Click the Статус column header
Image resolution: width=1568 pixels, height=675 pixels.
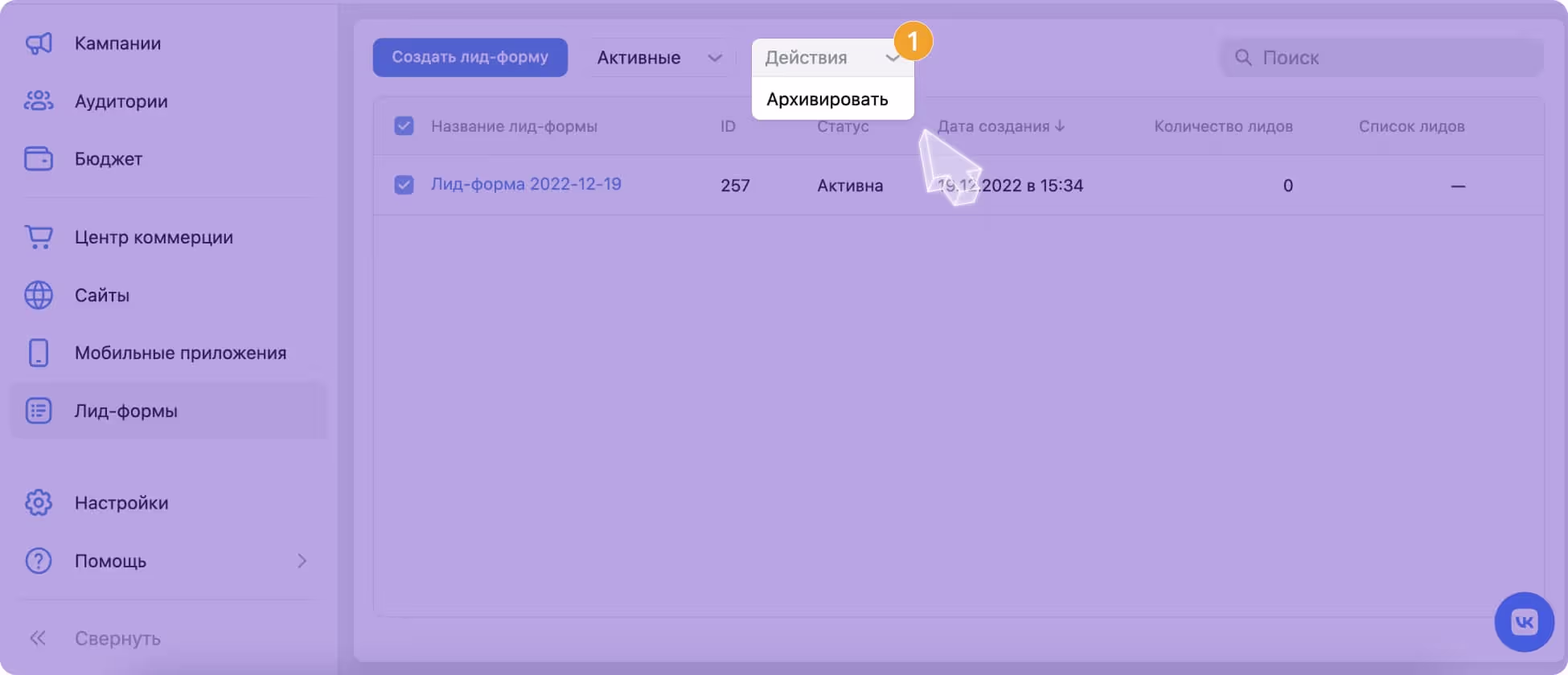click(x=843, y=126)
